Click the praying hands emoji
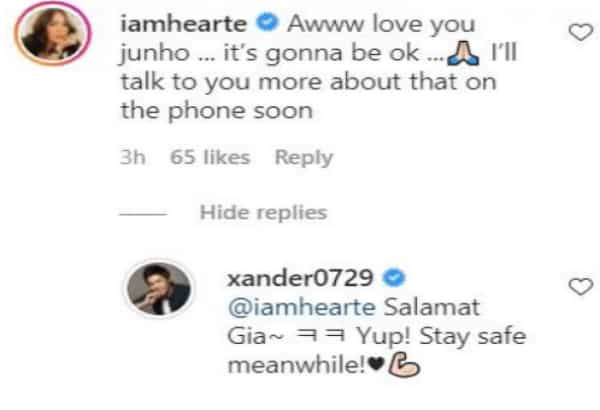This screenshot has width=600, height=410. (x=463, y=53)
